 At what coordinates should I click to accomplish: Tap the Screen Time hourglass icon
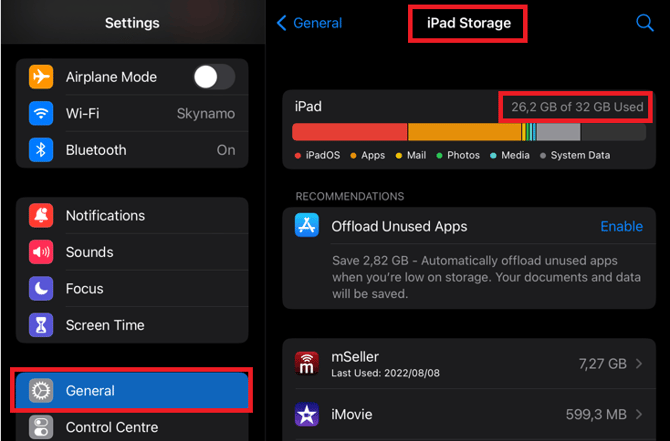click(41, 325)
